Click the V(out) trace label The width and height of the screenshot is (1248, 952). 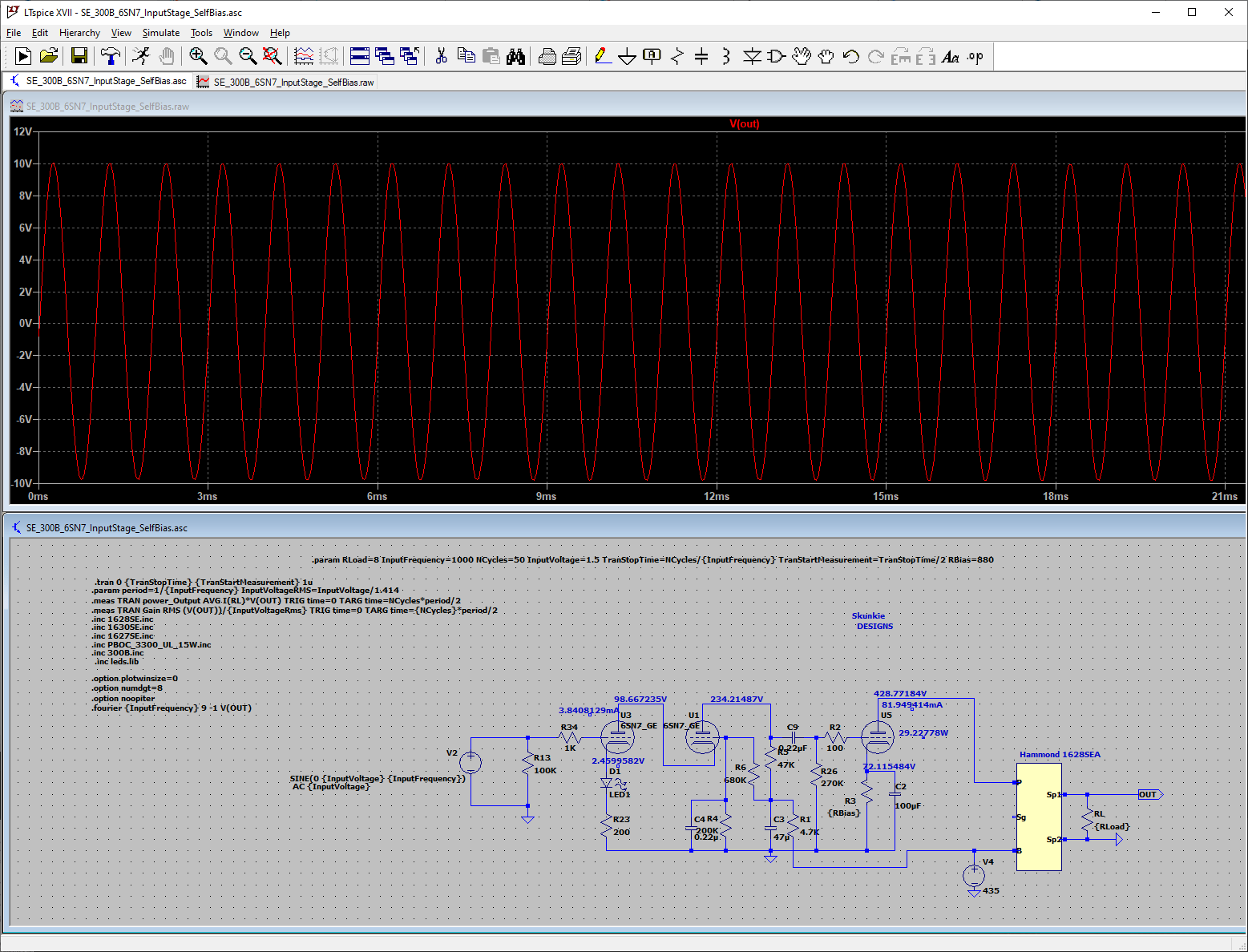[x=745, y=124]
